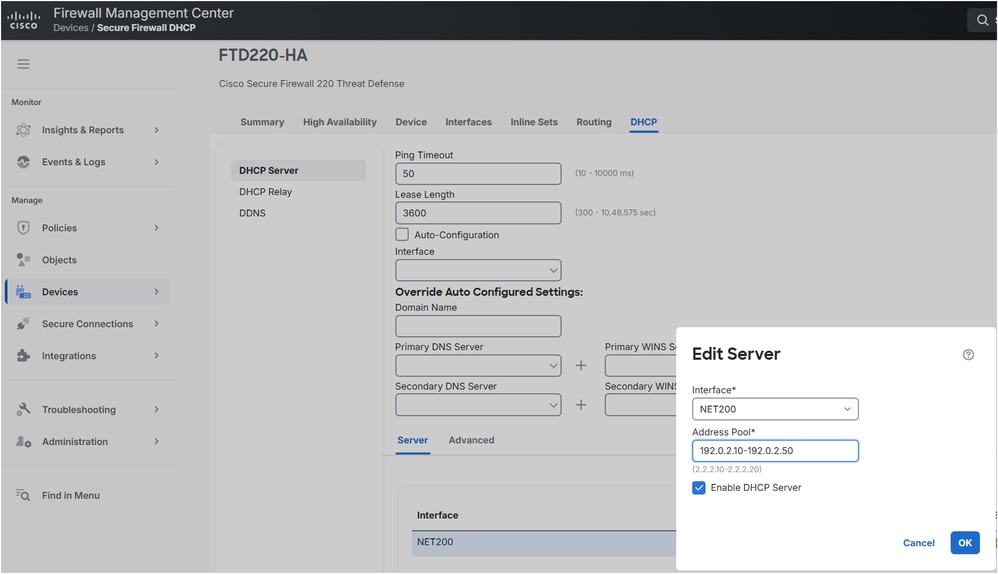998x574 pixels.
Task: Click the Integrations puzzle icon
Action: pyautogui.click(x=24, y=355)
